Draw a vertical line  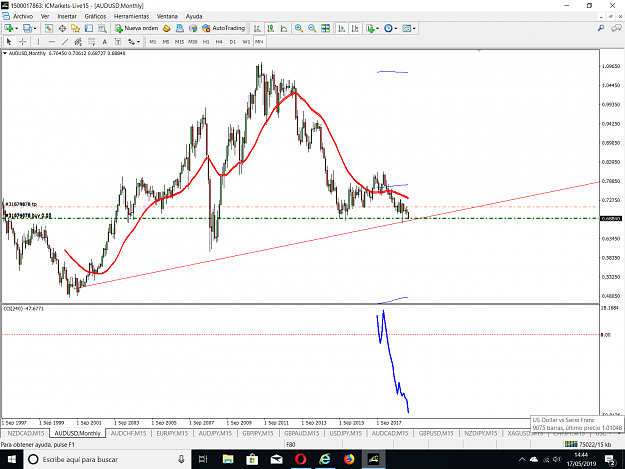(38, 41)
